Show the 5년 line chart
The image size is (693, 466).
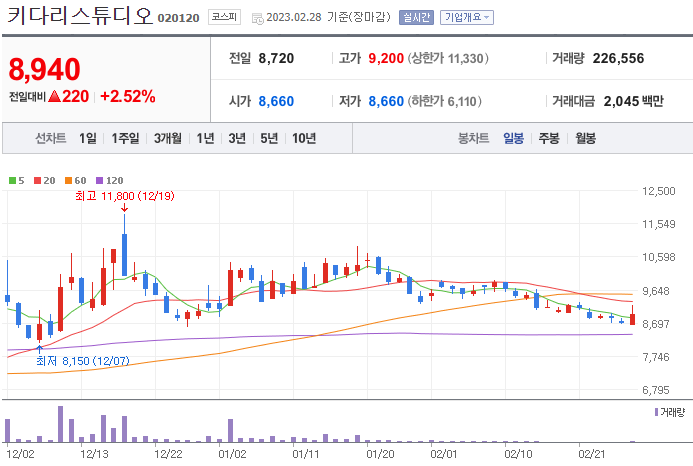click(x=269, y=138)
